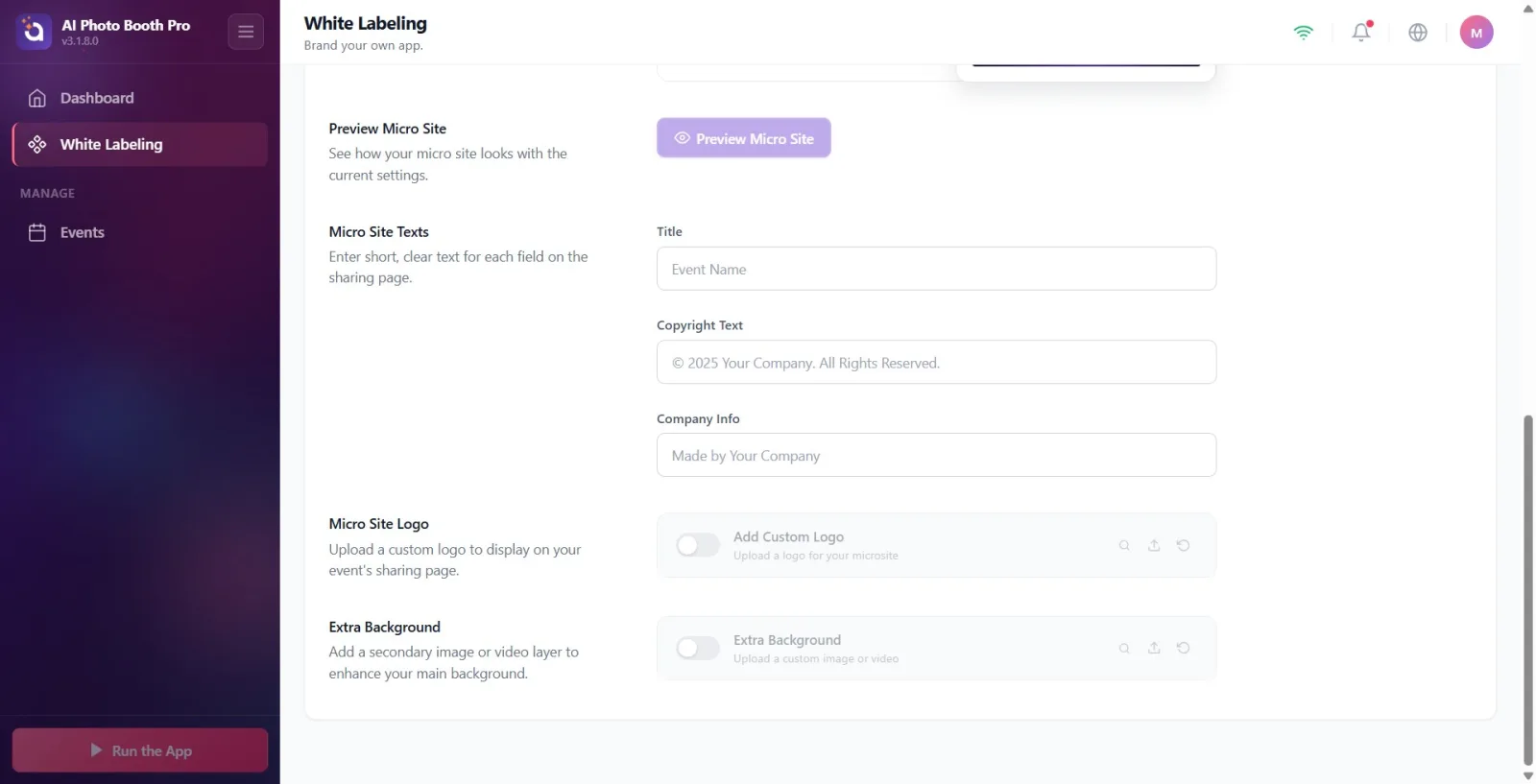1536x784 pixels.
Task: Focus the Title input field
Action: tap(936, 269)
